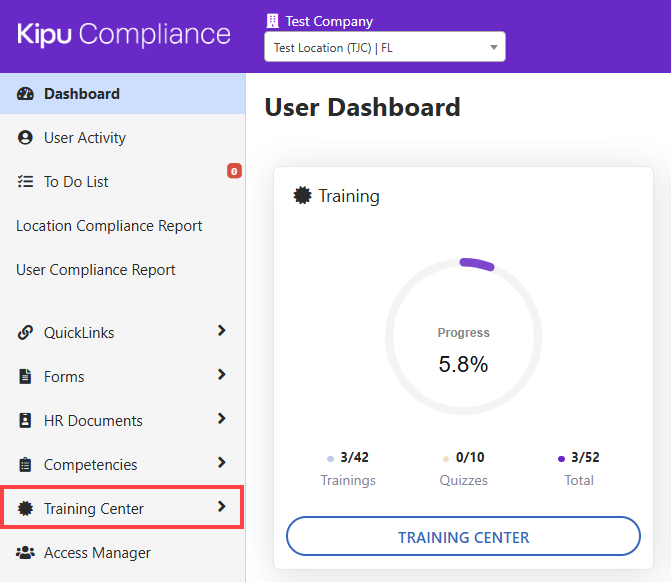This screenshot has height=582, width=671.
Task: Click the QuickLinks chain link icon
Action: coord(25,333)
